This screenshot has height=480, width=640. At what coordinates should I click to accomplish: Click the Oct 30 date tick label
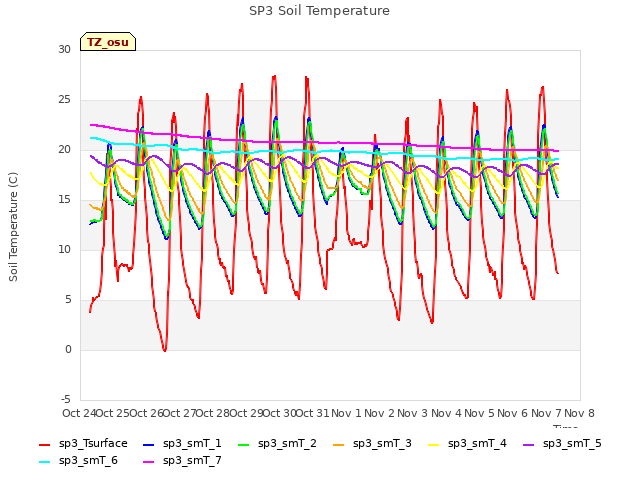click(x=279, y=413)
